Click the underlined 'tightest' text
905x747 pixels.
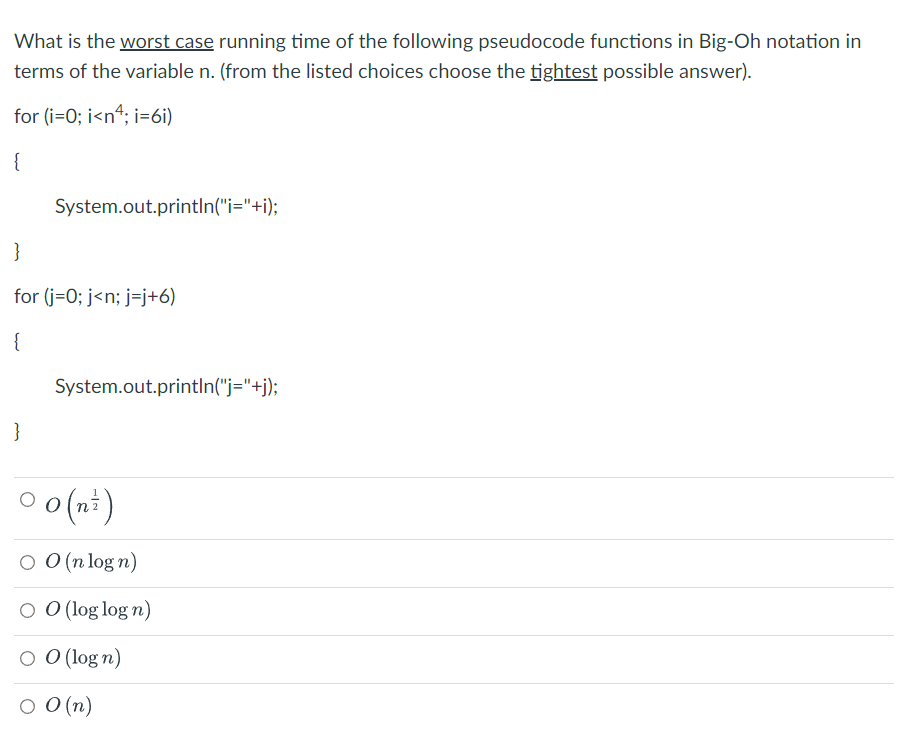(562, 71)
